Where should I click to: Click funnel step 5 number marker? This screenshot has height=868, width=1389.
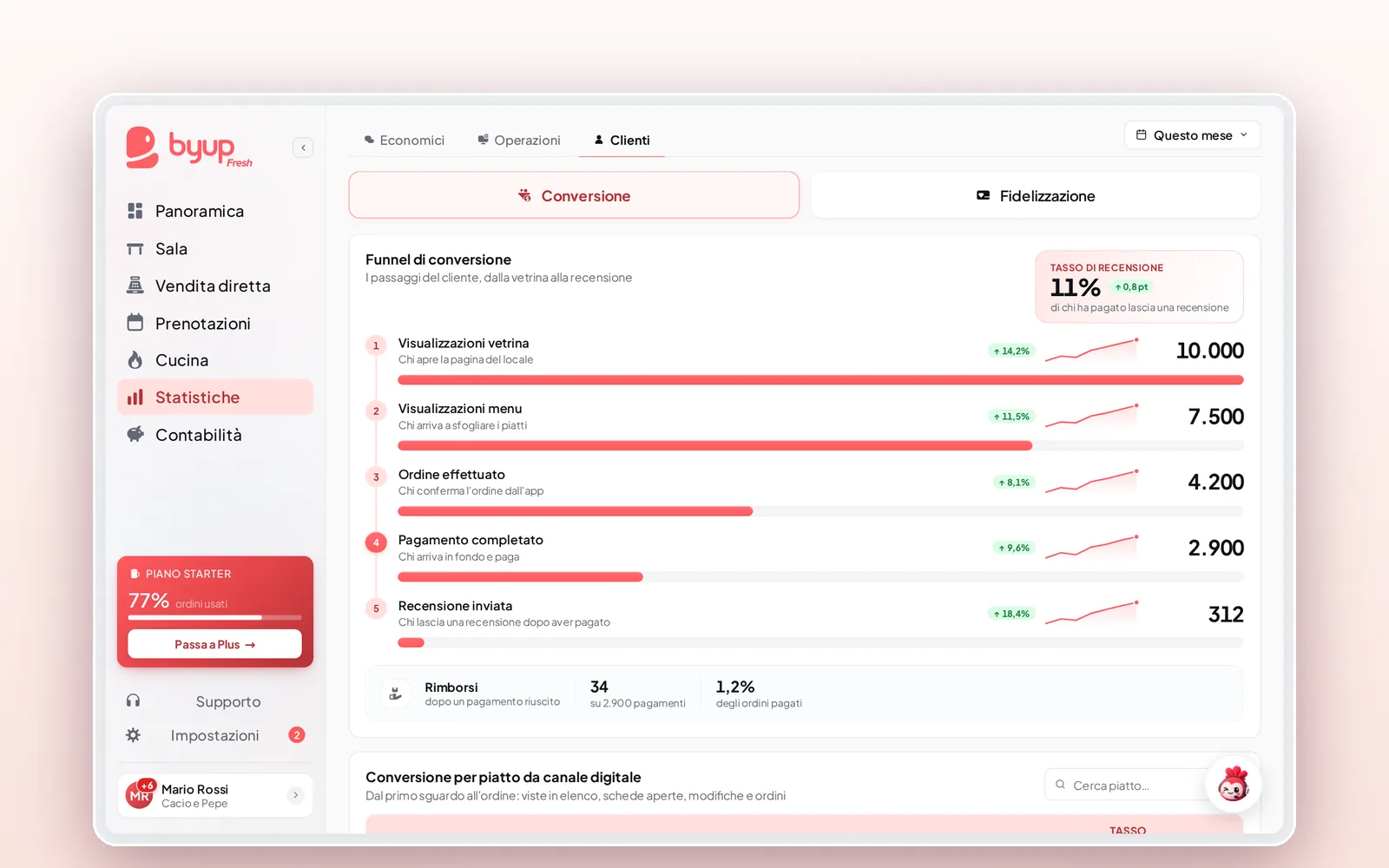[376, 608]
